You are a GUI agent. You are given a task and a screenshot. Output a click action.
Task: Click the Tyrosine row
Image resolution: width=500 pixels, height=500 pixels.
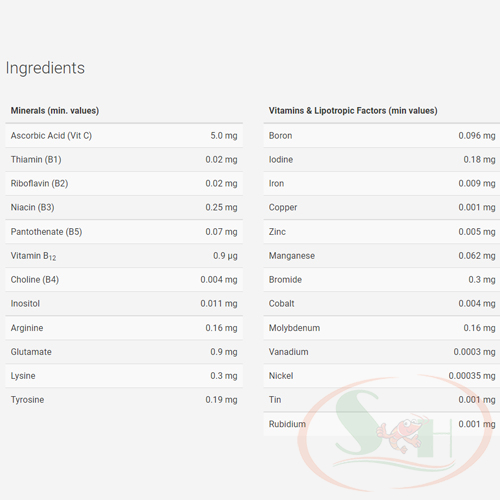[124, 400]
